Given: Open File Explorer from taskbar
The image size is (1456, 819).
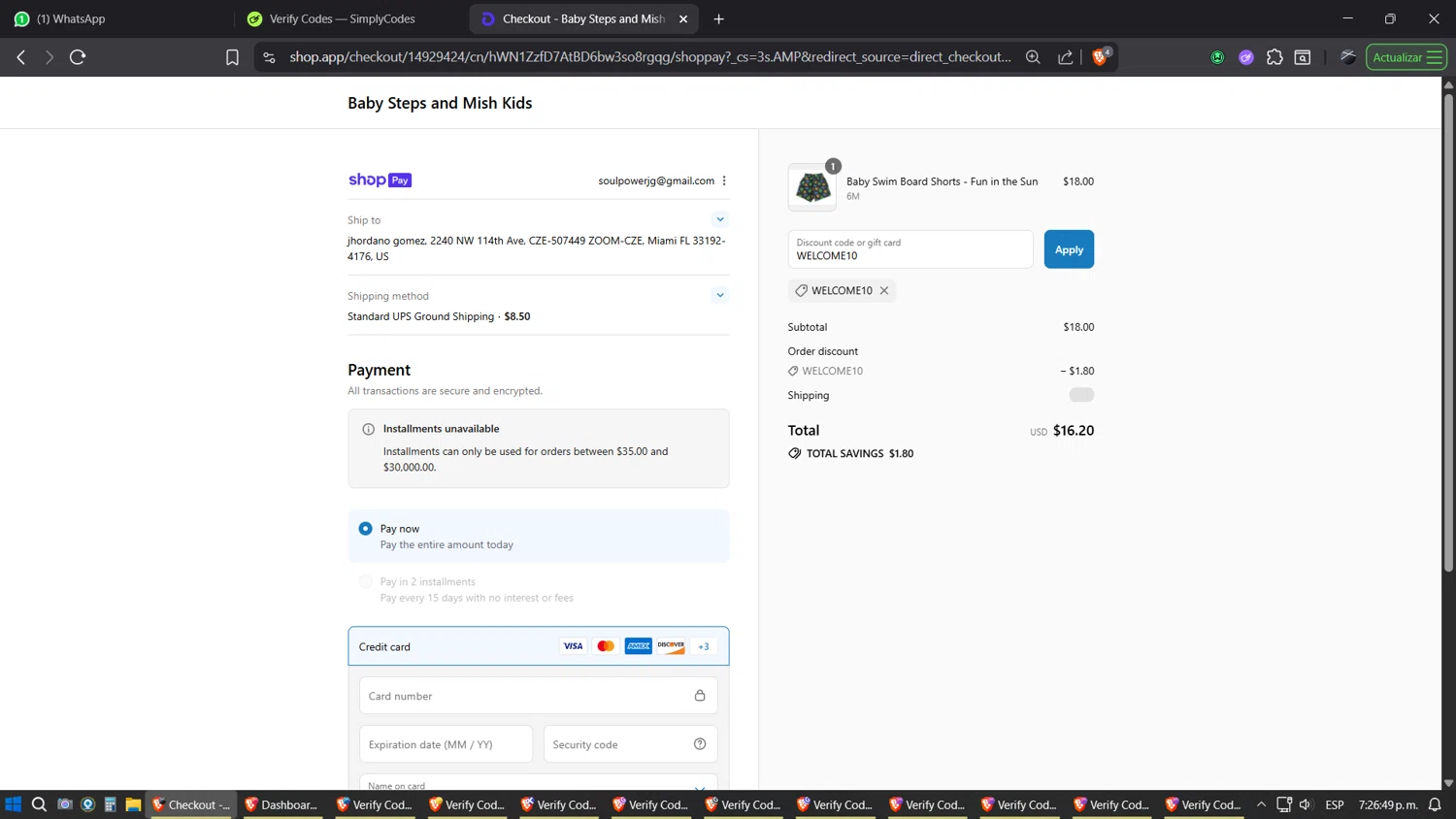Looking at the screenshot, I should [x=133, y=804].
